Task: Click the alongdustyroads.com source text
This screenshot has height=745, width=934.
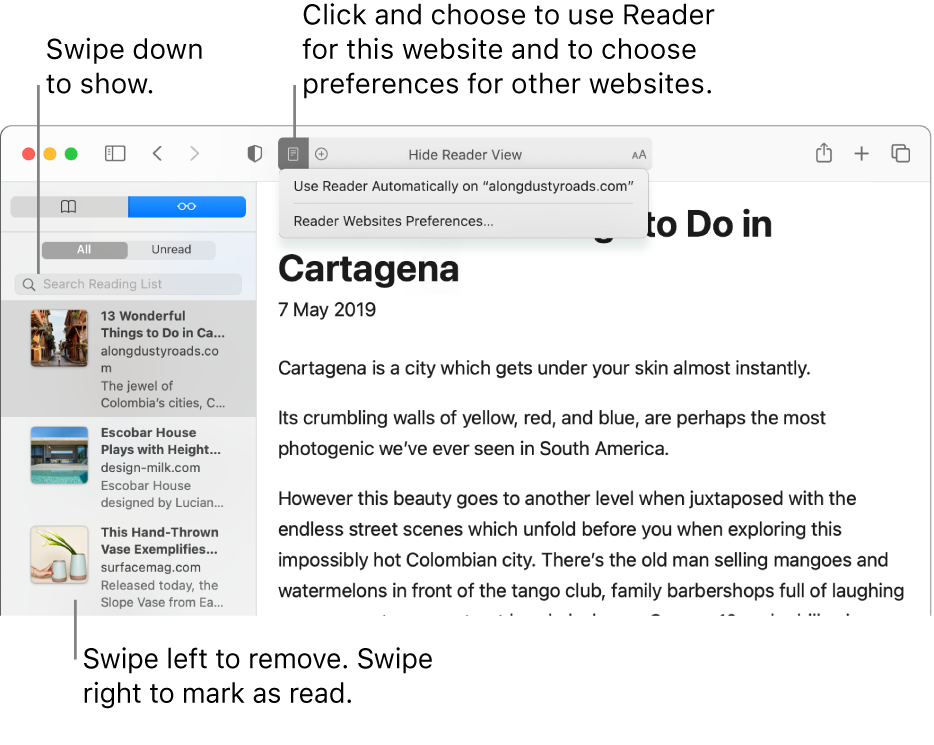Action: click(x=160, y=359)
